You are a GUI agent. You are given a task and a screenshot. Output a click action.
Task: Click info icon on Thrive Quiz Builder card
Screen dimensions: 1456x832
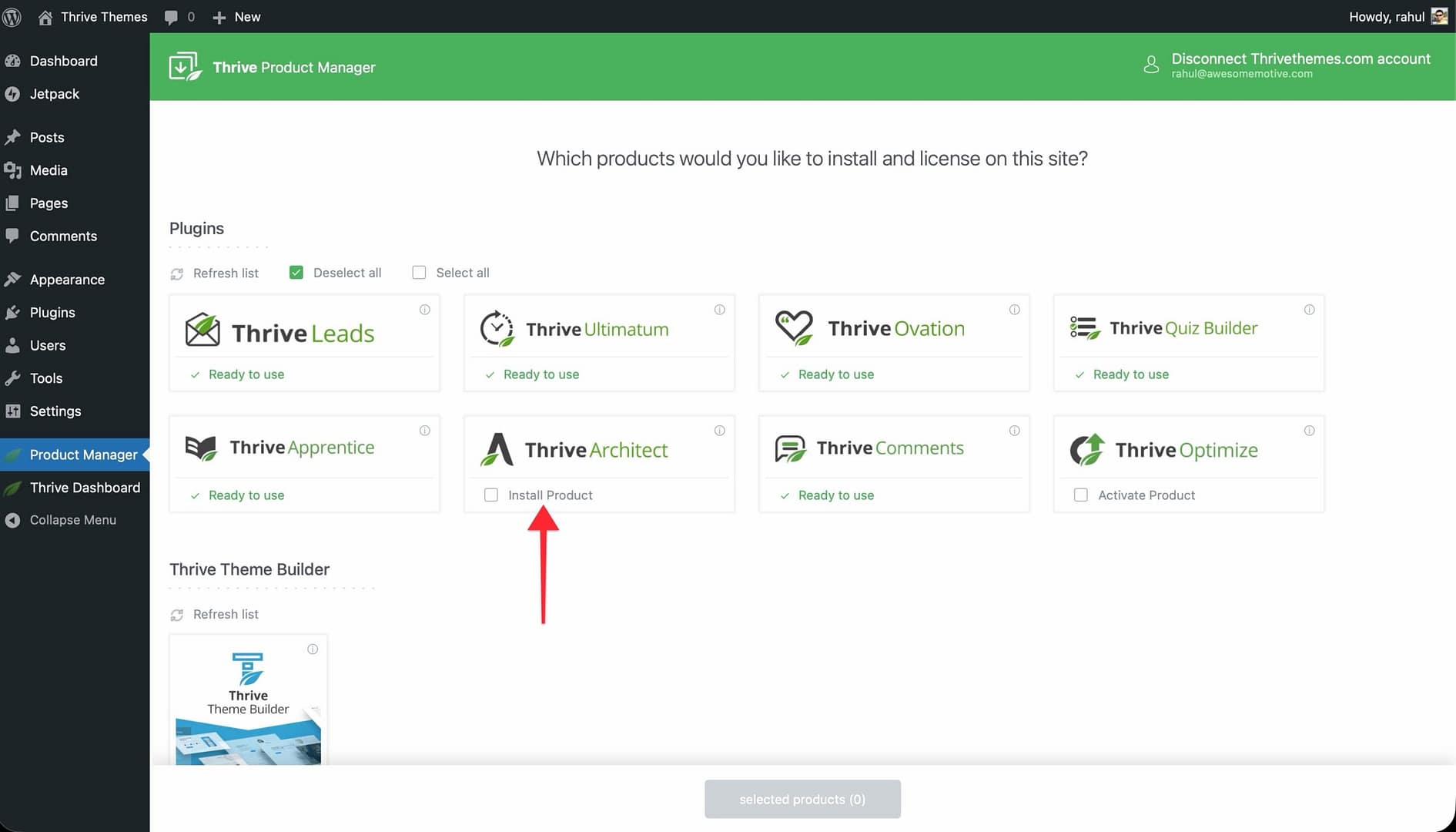[x=1309, y=310]
